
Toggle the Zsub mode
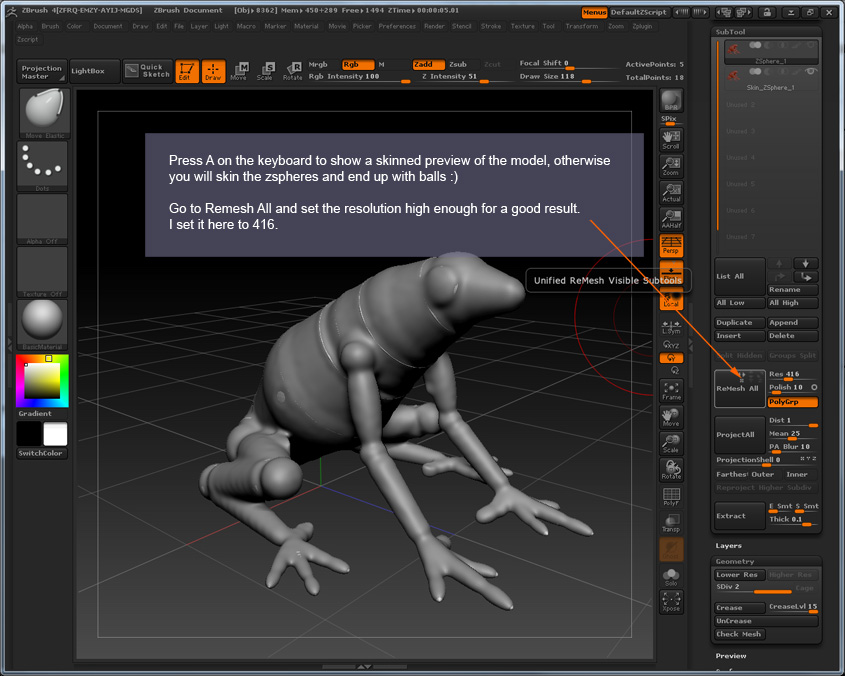point(458,65)
